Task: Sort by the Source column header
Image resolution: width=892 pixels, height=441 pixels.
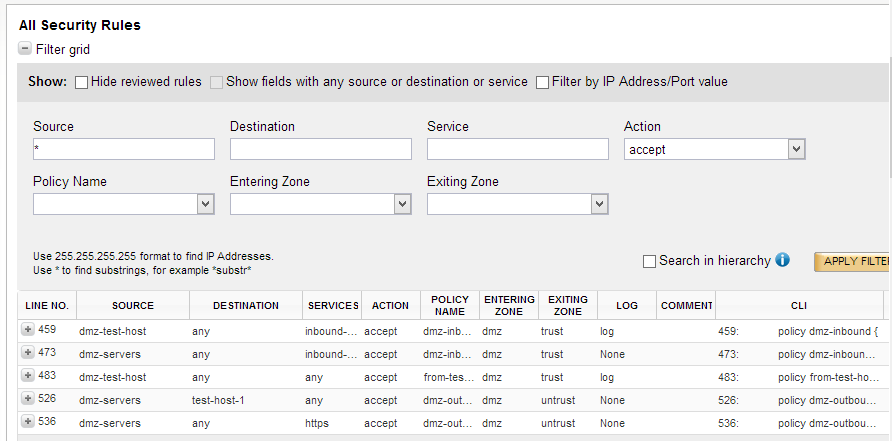Action: coord(133,306)
